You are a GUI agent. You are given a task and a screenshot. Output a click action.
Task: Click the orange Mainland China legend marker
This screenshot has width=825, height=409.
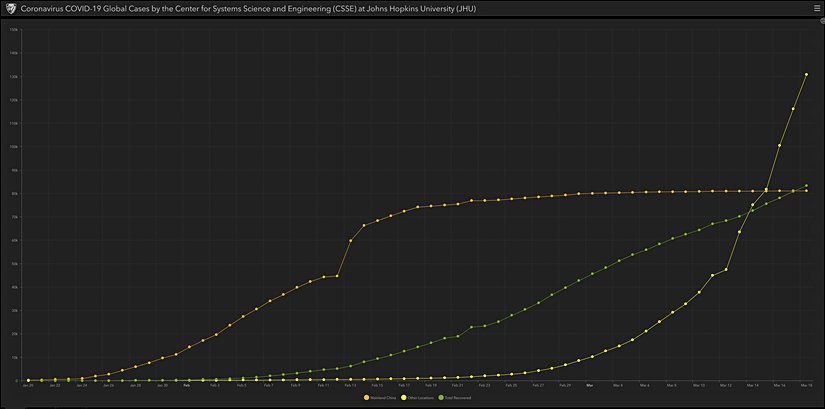click(366, 397)
